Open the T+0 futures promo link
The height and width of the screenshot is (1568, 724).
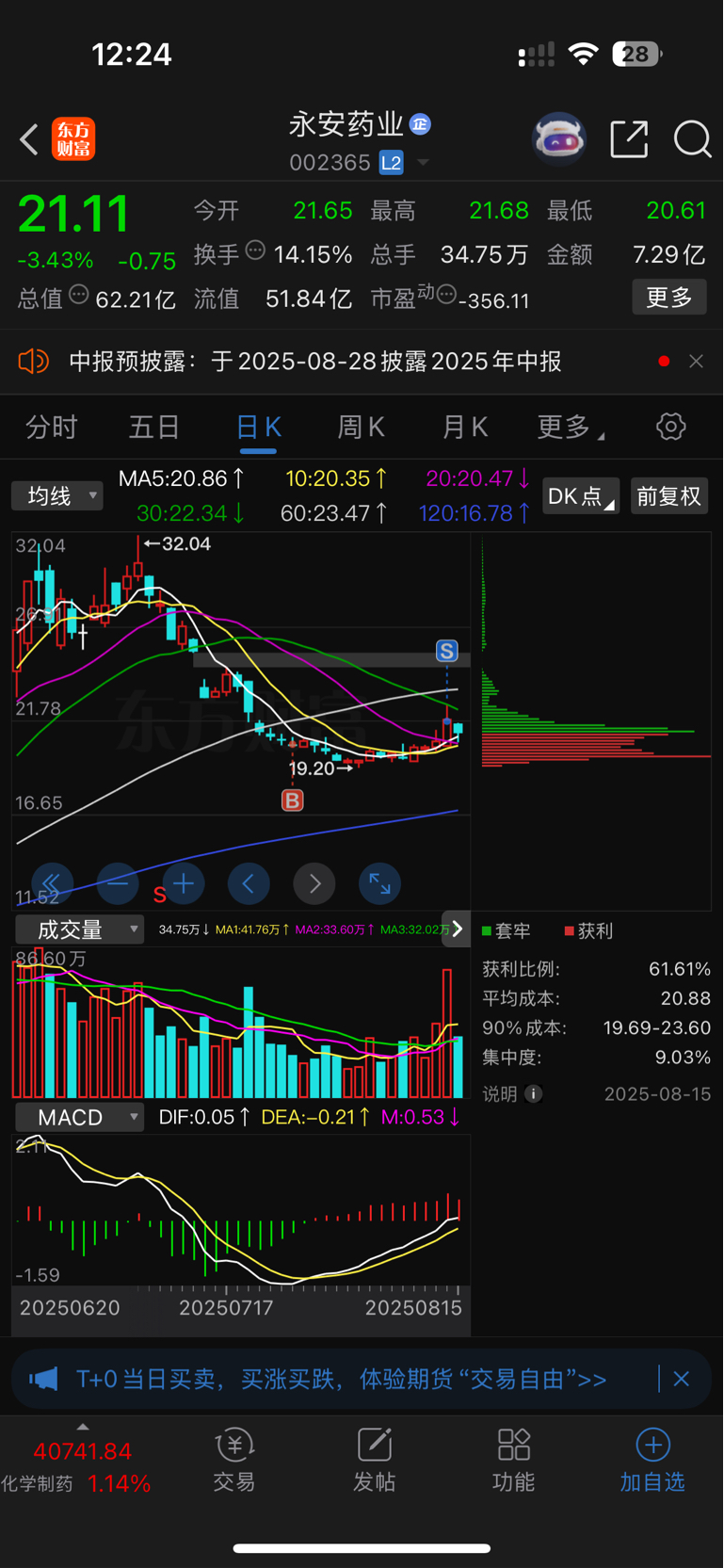tap(341, 1380)
